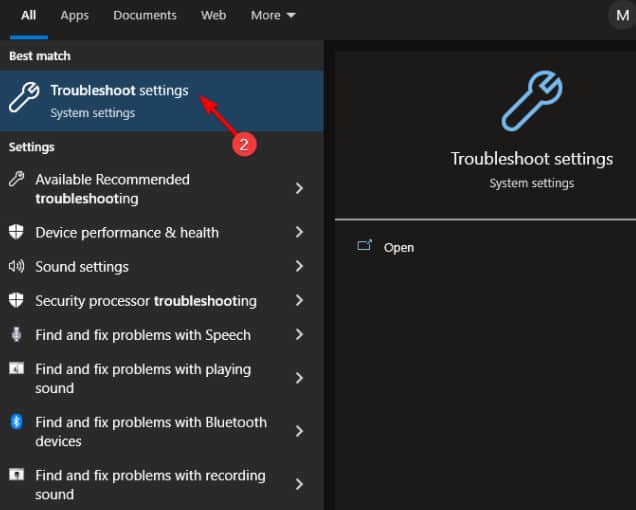Click the speaker icon next to Sound settings
The height and width of the screenshot is (510, 636).
16,267
